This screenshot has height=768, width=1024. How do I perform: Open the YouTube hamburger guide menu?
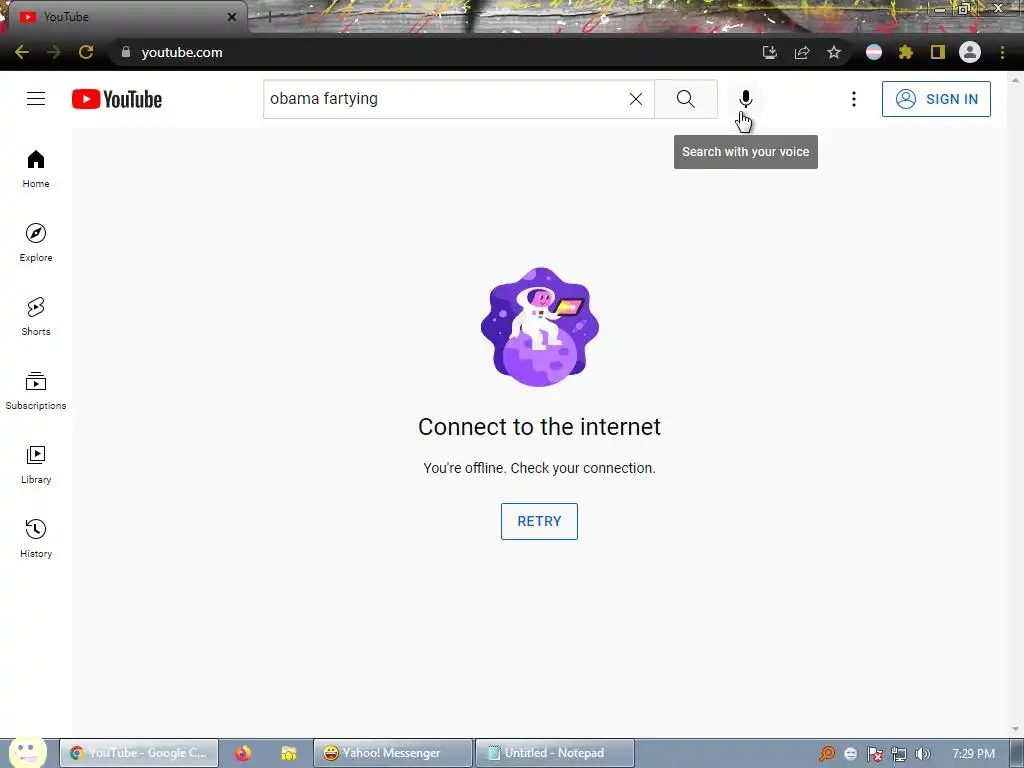[36, 99]
